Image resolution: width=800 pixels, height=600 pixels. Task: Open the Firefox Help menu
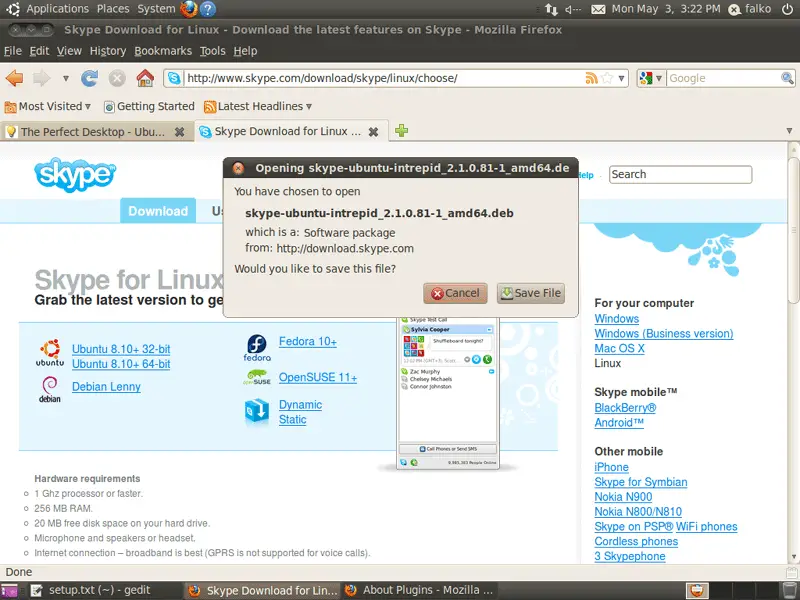[245, 51]
